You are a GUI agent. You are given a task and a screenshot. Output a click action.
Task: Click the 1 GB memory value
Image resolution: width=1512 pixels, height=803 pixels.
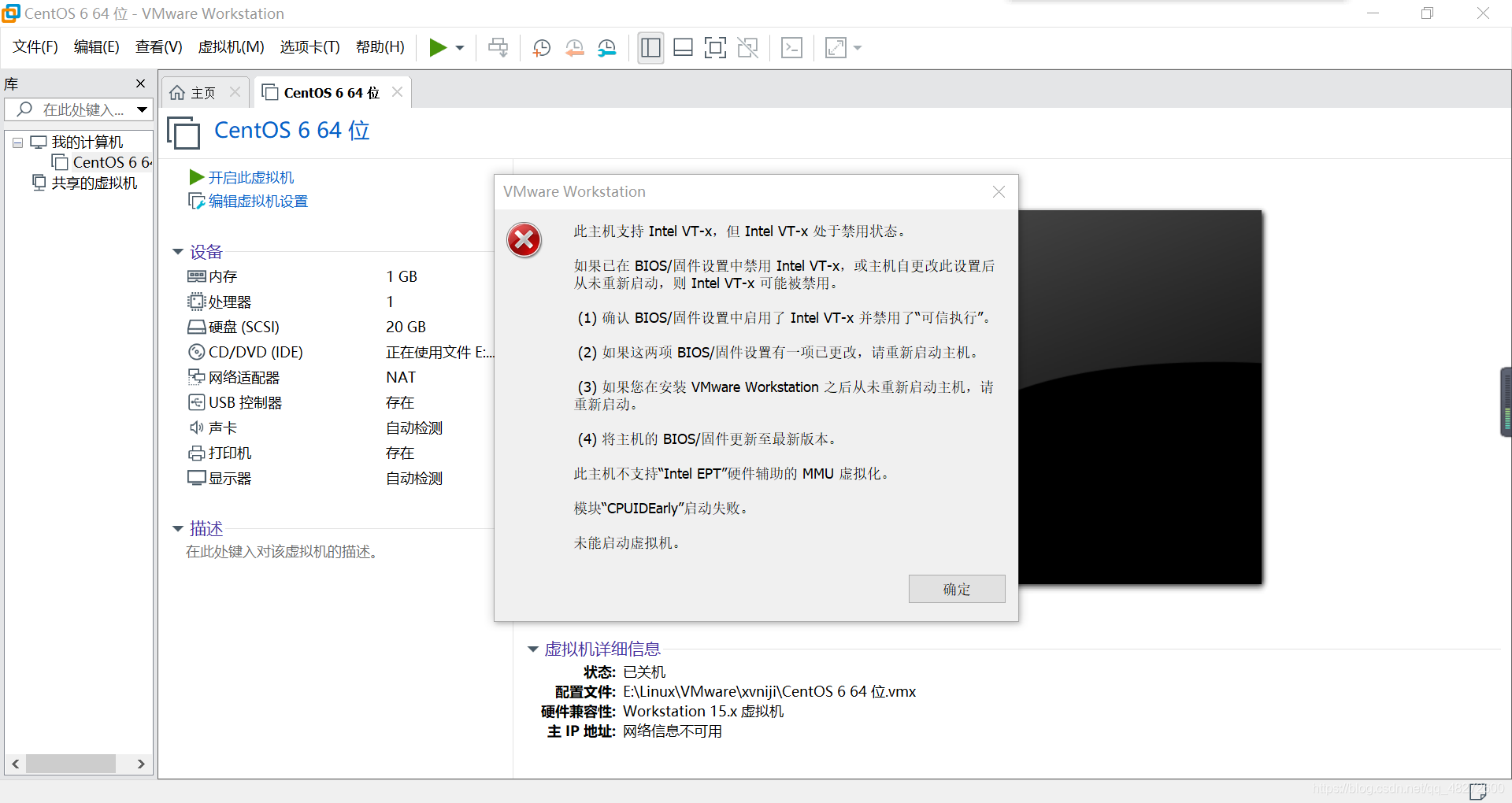pyautogui.click(x=402, y=276)
